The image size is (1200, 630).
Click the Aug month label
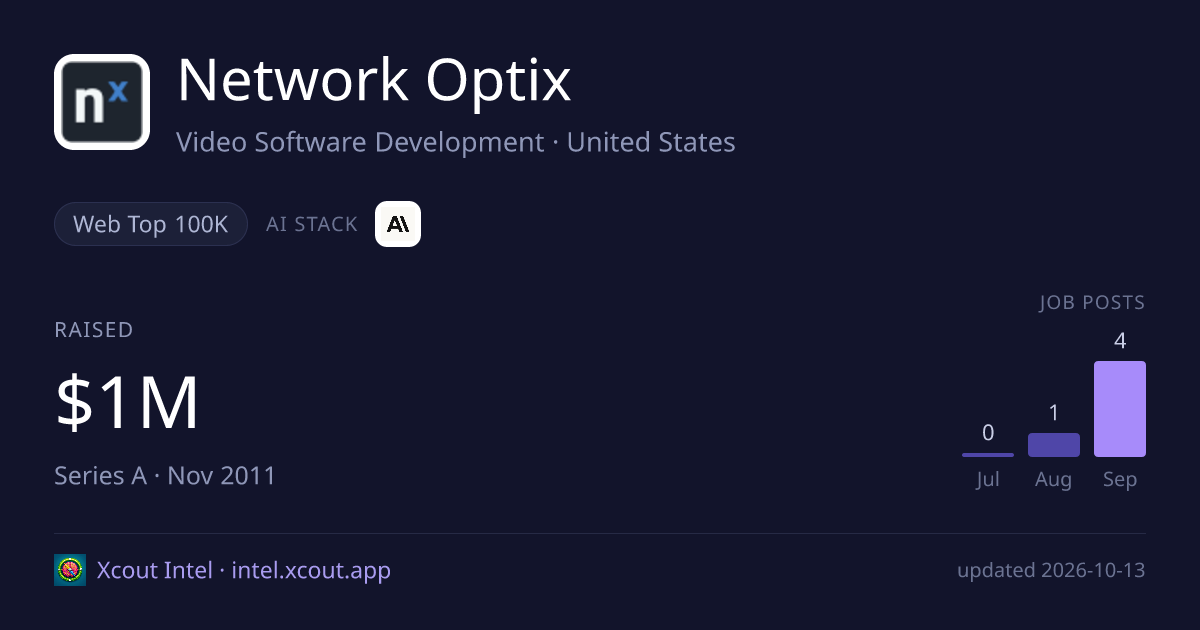(1054, 479)
